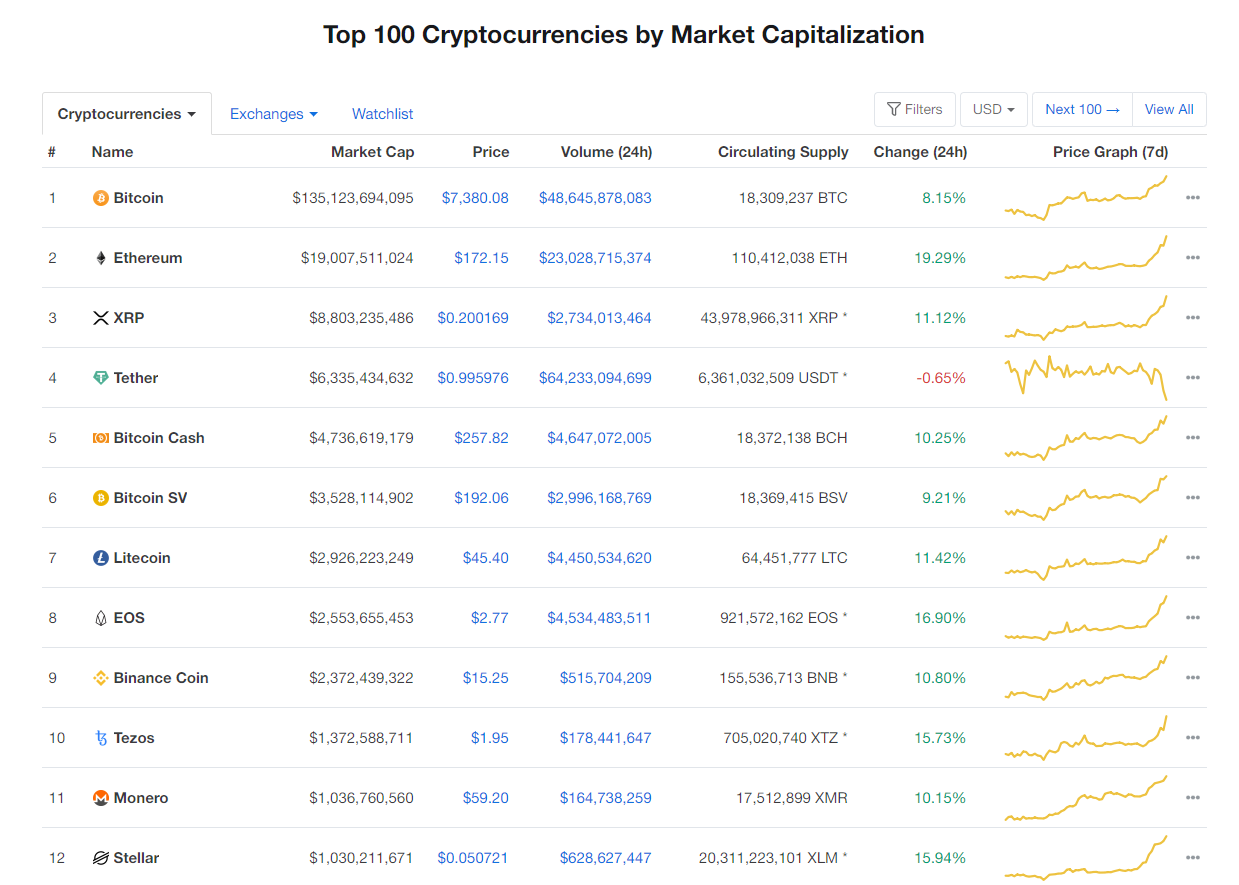This screenshot has height=885, width=1239.
Task: Sort by the Name column header
Action: click(112, 152)
